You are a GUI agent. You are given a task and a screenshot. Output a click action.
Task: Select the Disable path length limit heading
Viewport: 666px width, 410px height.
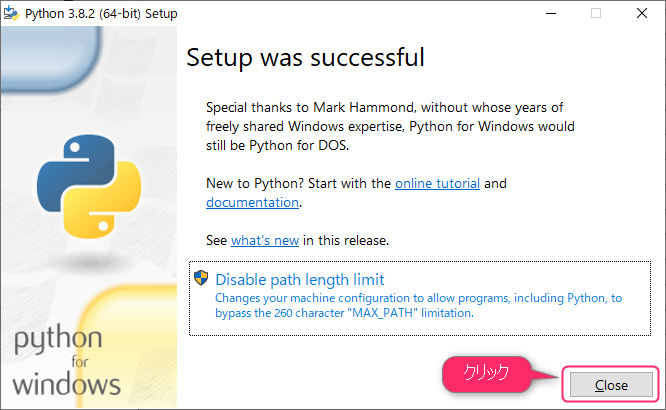click(300, 280)
